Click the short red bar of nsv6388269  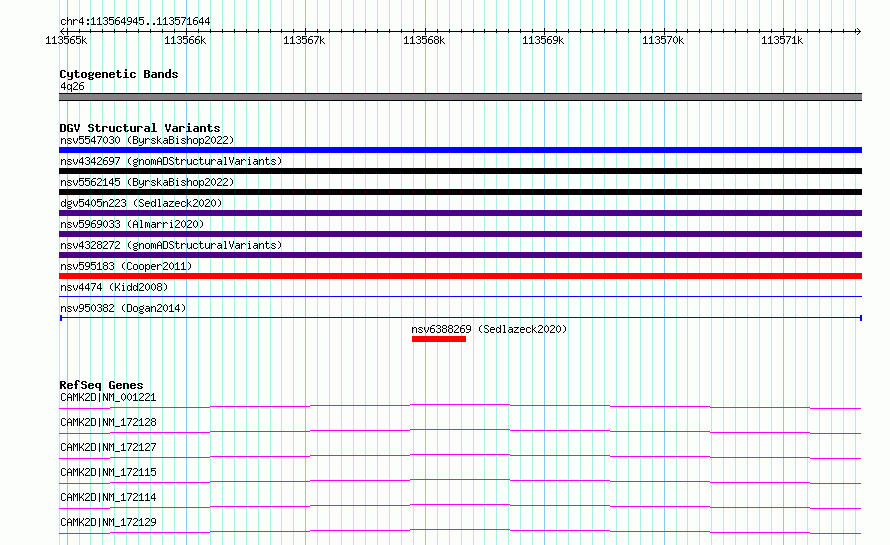[439, 339]
